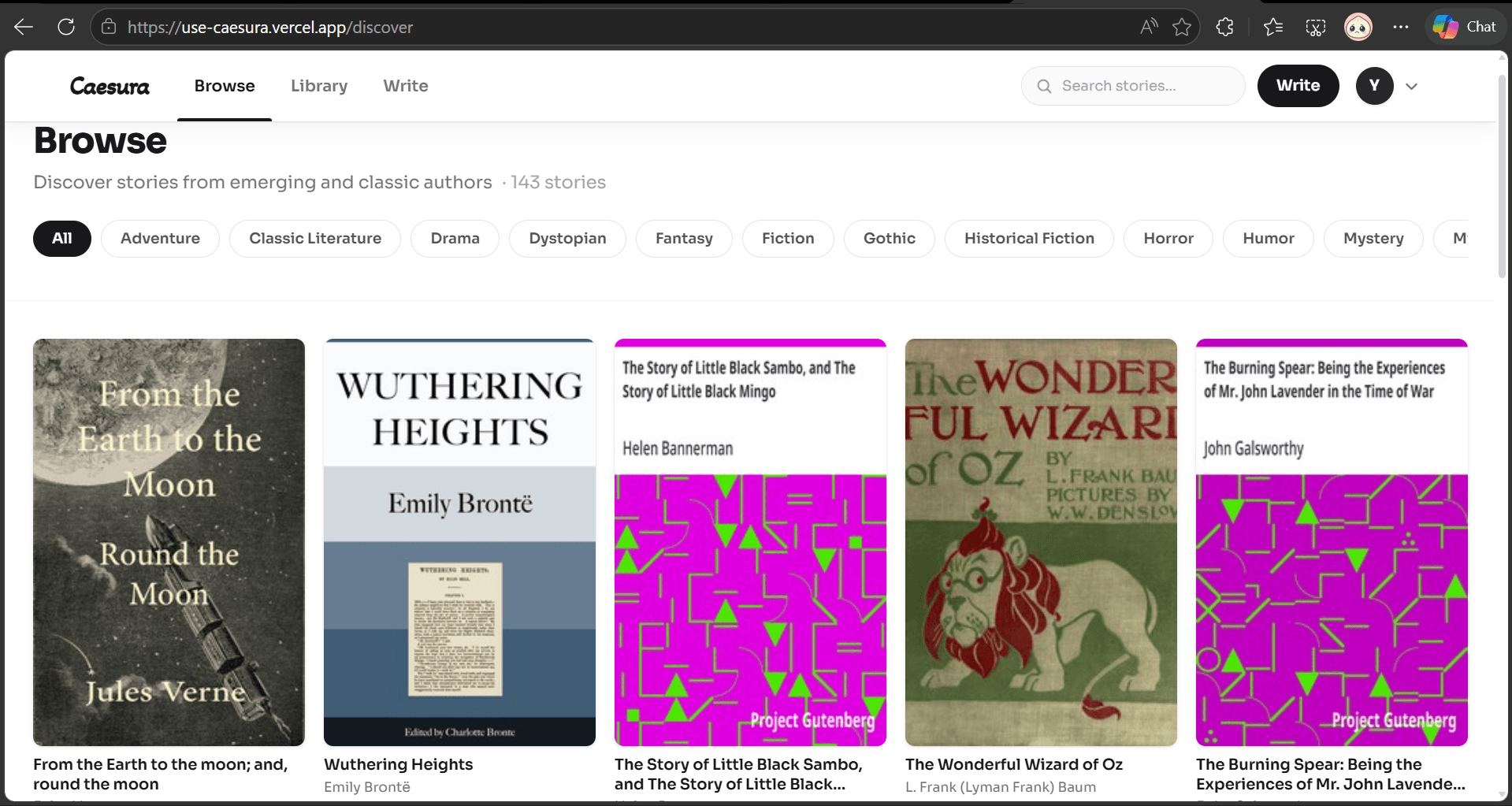
Task: Click title 'From the Earth to the moon; and, round the moon'
Action: coord(161,774)
